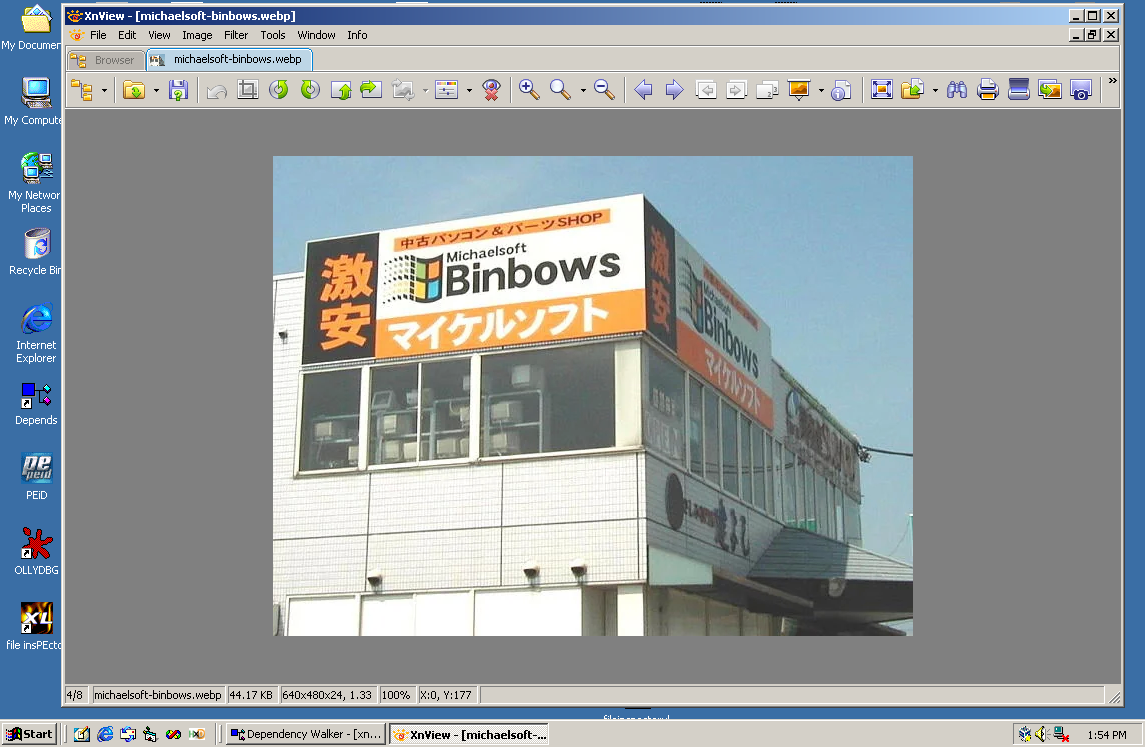This screenshot has height=747, width=1145.
Task: Click the Open file folder icon
Action: click(134, 90)
